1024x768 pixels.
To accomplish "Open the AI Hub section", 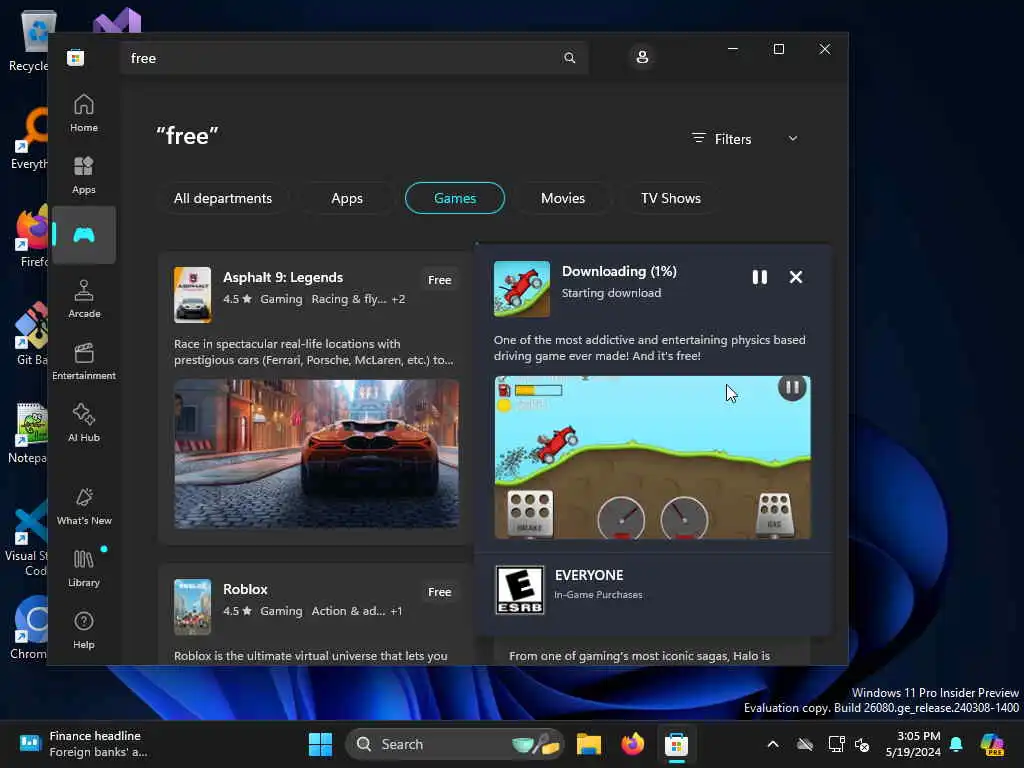I will point(84,423).
